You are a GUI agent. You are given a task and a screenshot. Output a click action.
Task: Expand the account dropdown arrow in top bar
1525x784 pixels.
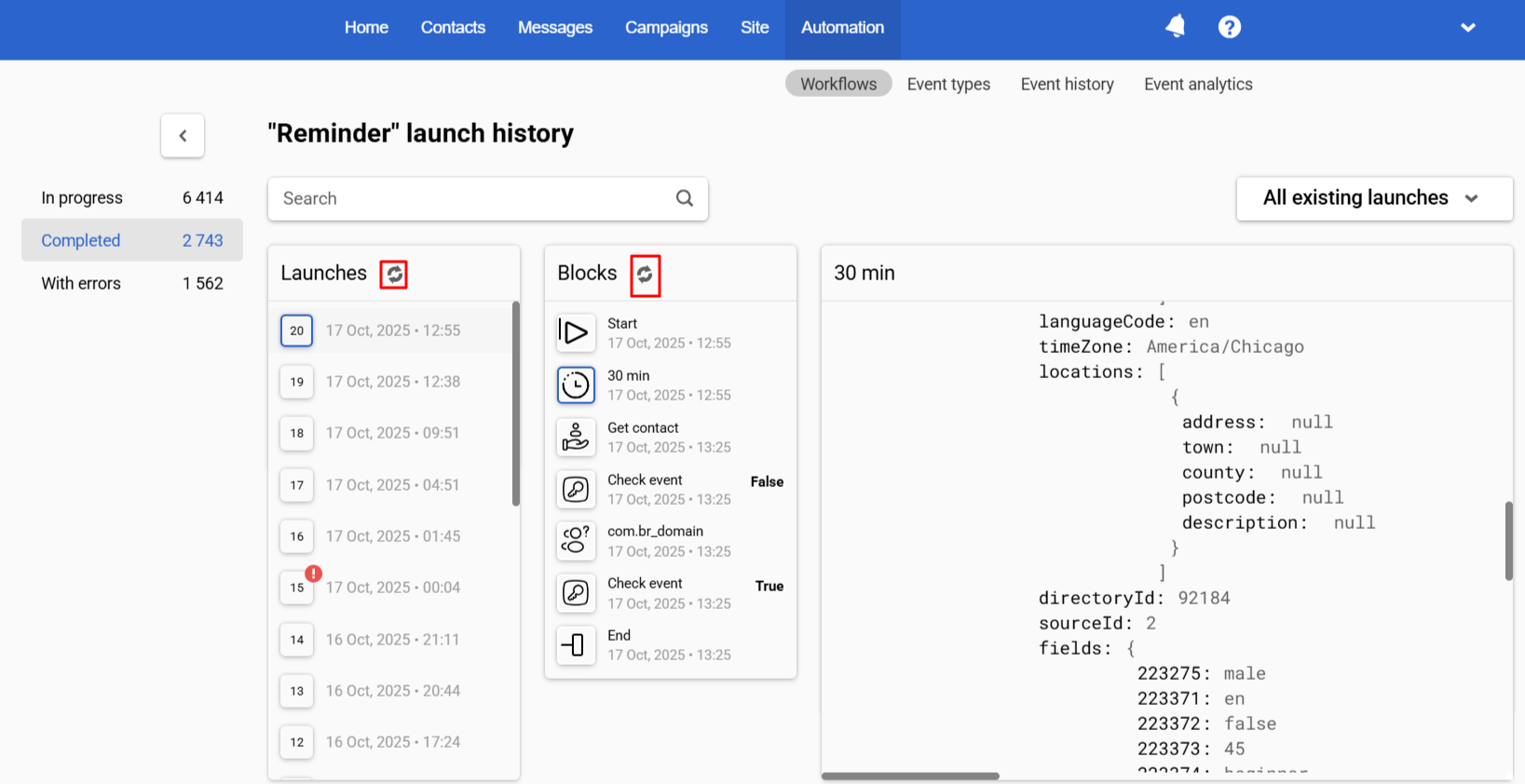click(1468, 28)
